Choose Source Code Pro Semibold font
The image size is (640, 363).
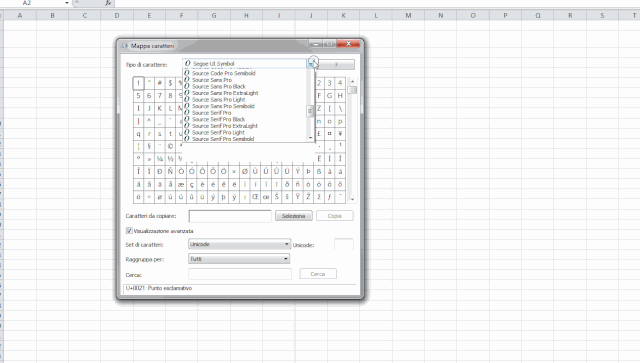[224, 73]
